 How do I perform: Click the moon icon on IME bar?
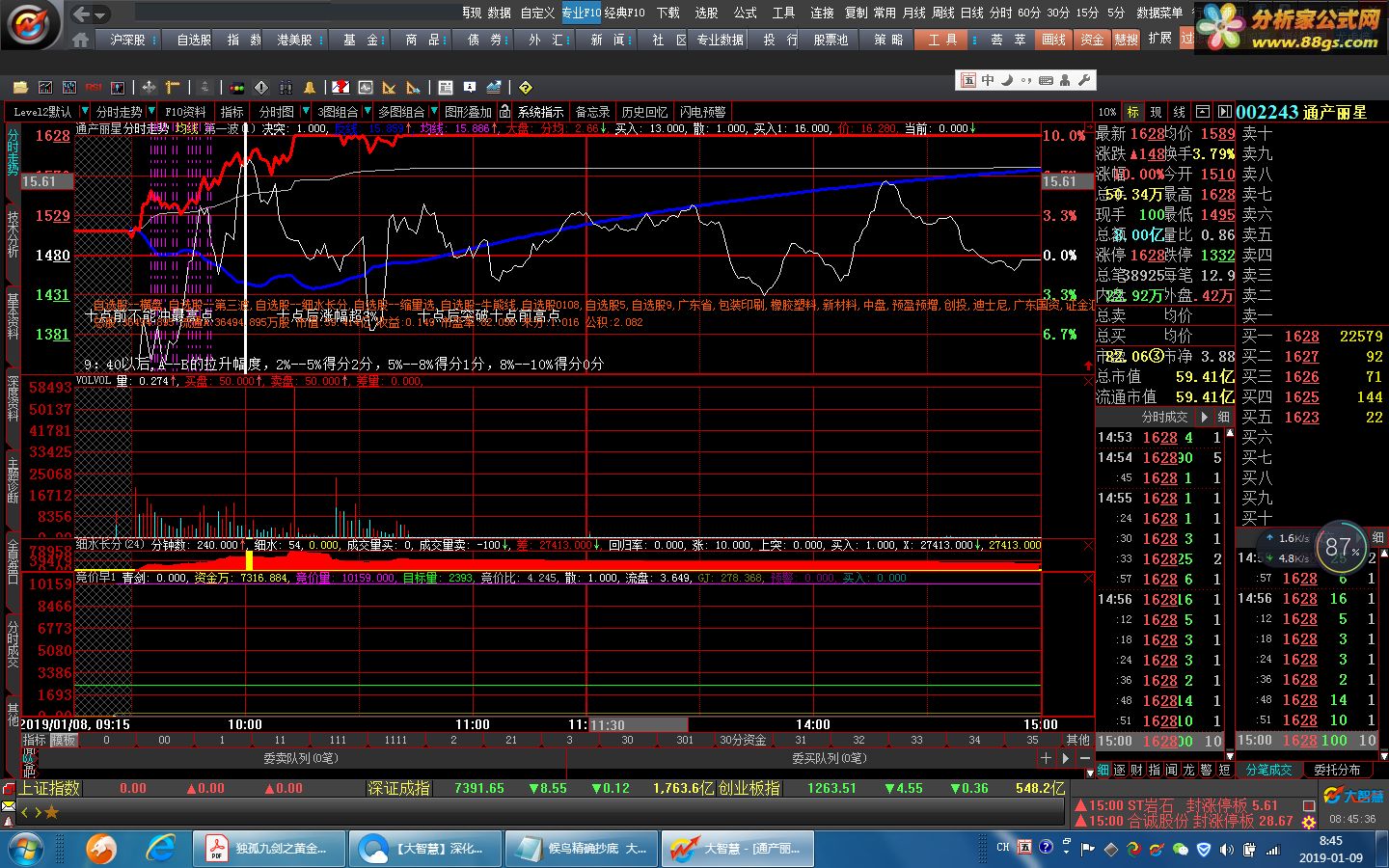pyautogui.click(x=1007, y=80)
